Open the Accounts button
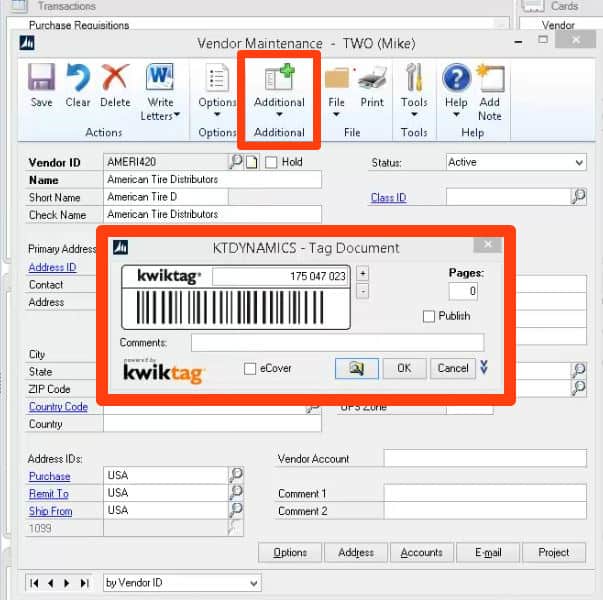The height and width of the screenshot is (600, 603). click(x=422, y=552)
